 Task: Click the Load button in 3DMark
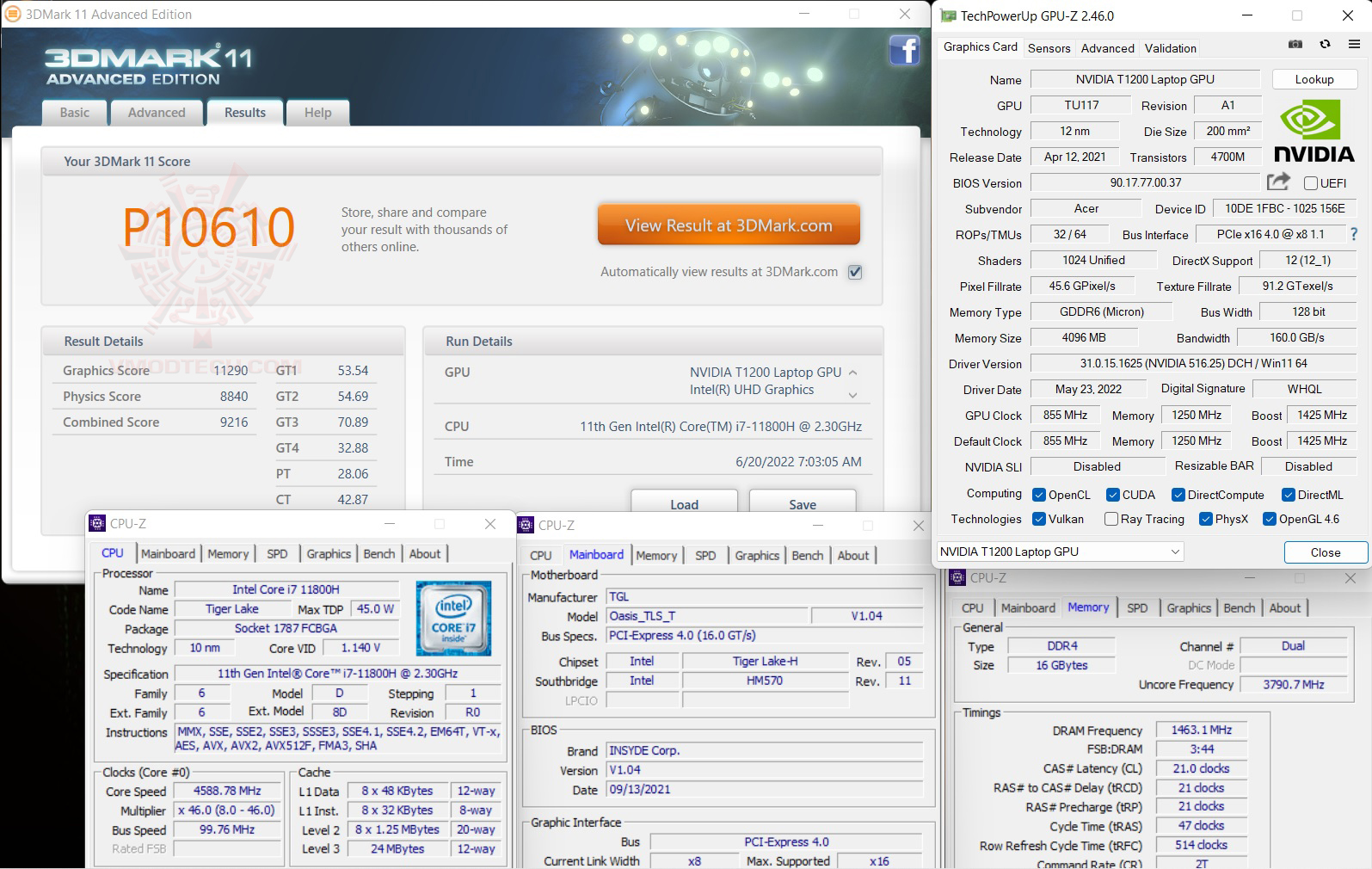[x=685, y=502]
